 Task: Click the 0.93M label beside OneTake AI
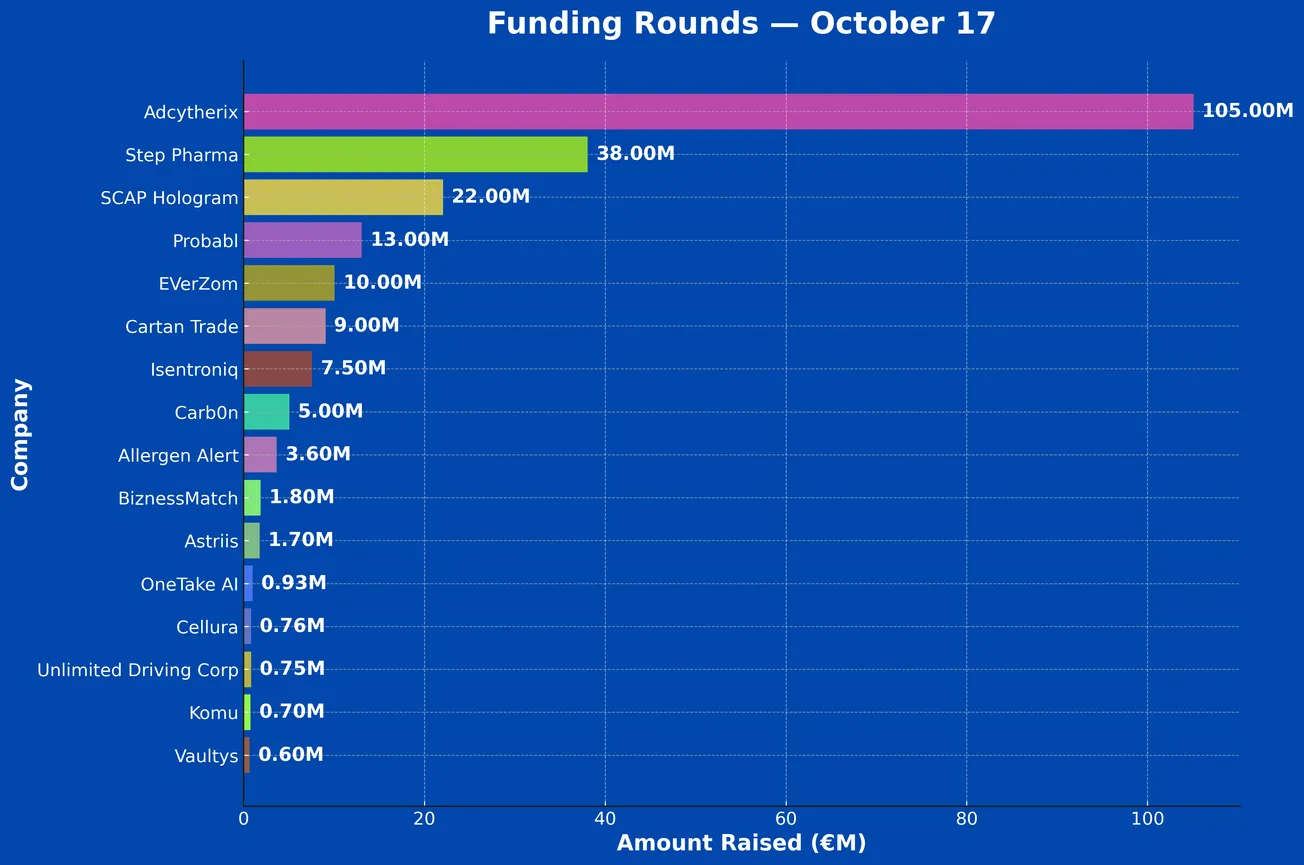point(294,583)
